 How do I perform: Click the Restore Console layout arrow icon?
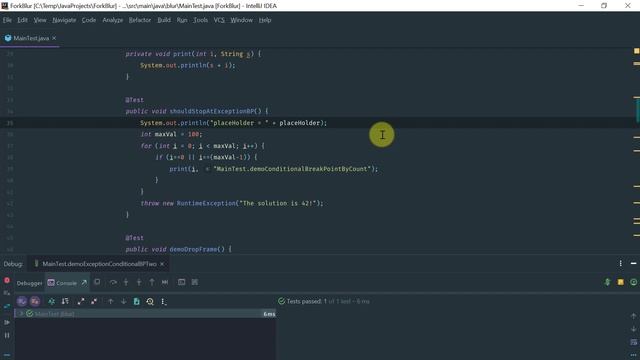(x=84, y=282)
